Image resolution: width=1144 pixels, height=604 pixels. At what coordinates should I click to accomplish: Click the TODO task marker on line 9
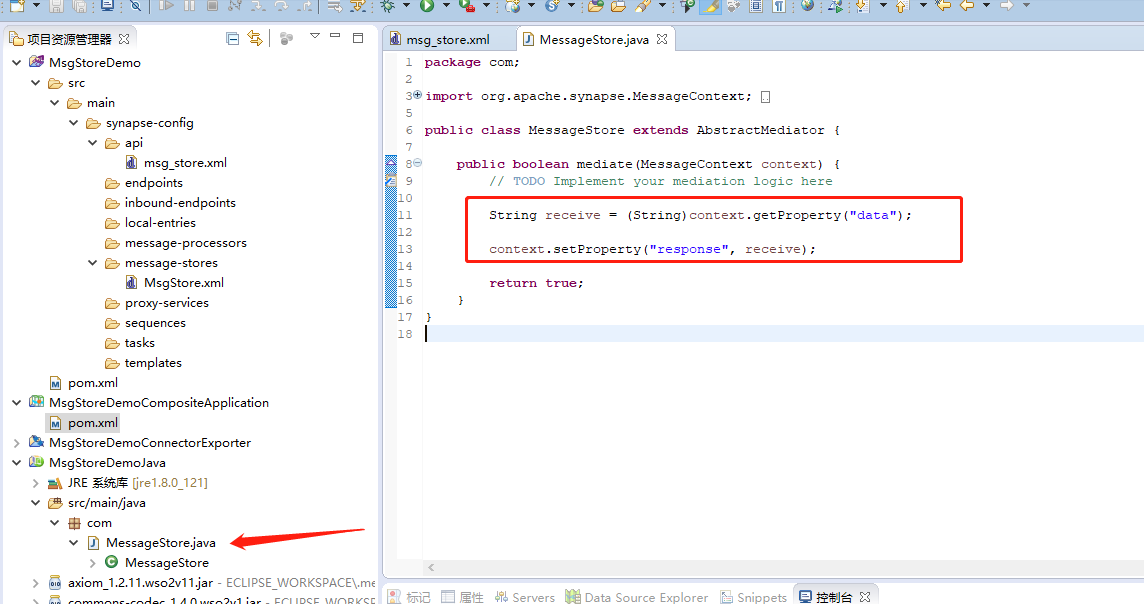pos(391,180)
